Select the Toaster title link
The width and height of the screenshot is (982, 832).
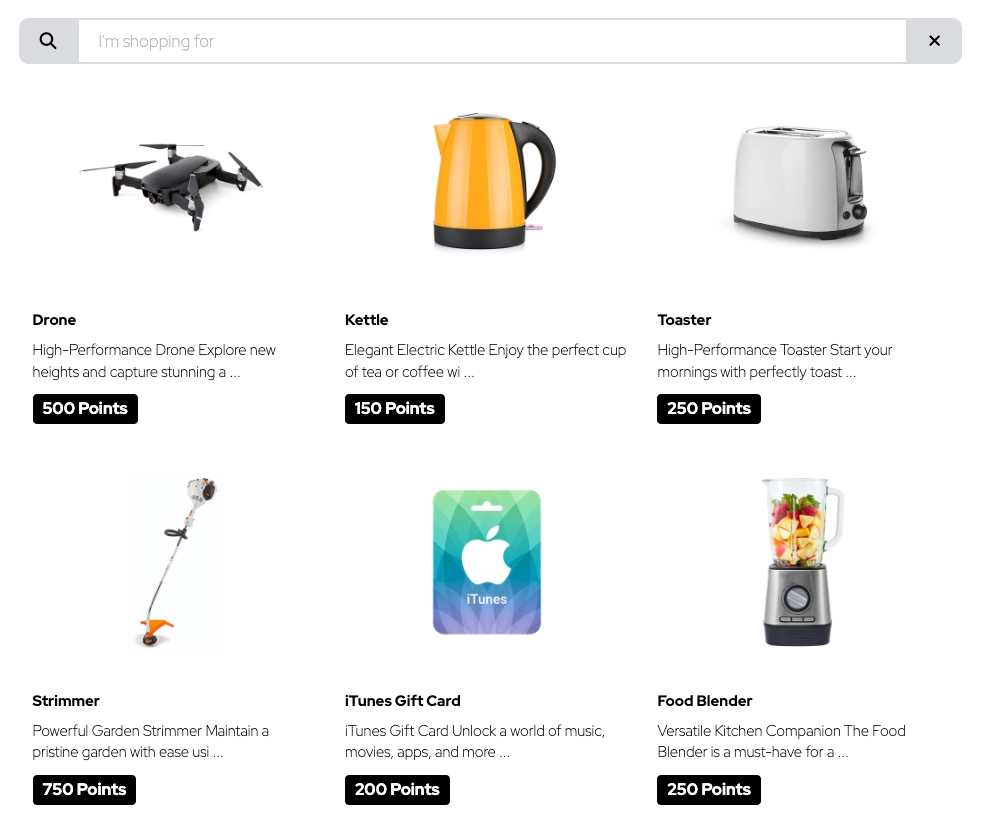684,320
